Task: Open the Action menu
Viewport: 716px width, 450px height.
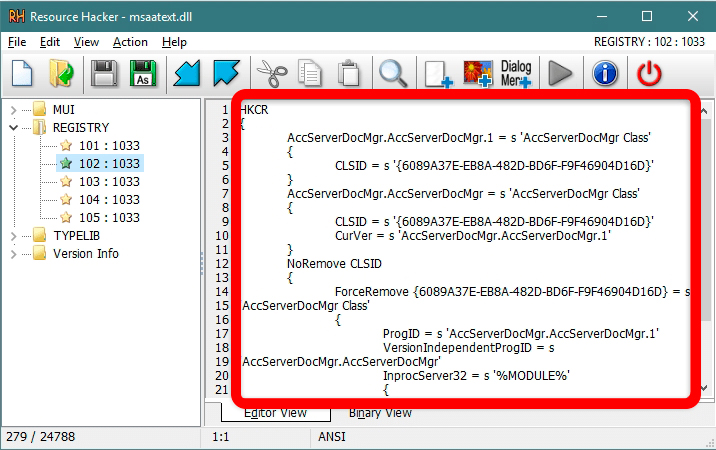Action: [x=130, y=42]
